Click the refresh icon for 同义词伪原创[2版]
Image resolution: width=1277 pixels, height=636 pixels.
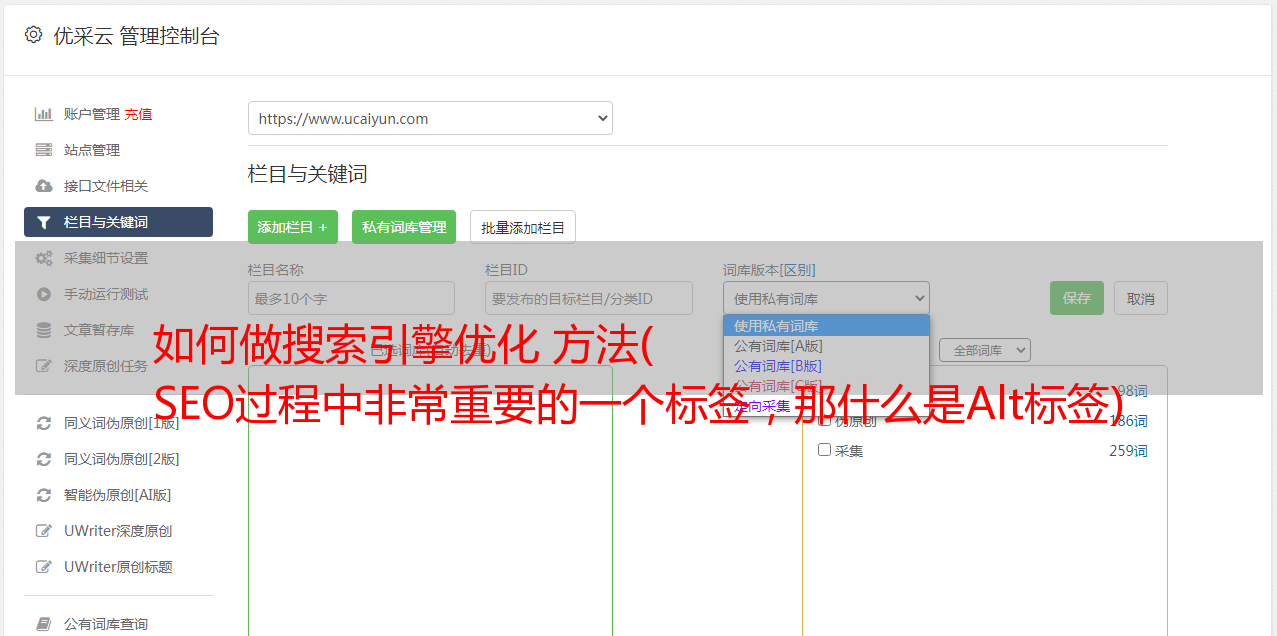point(43,459)
